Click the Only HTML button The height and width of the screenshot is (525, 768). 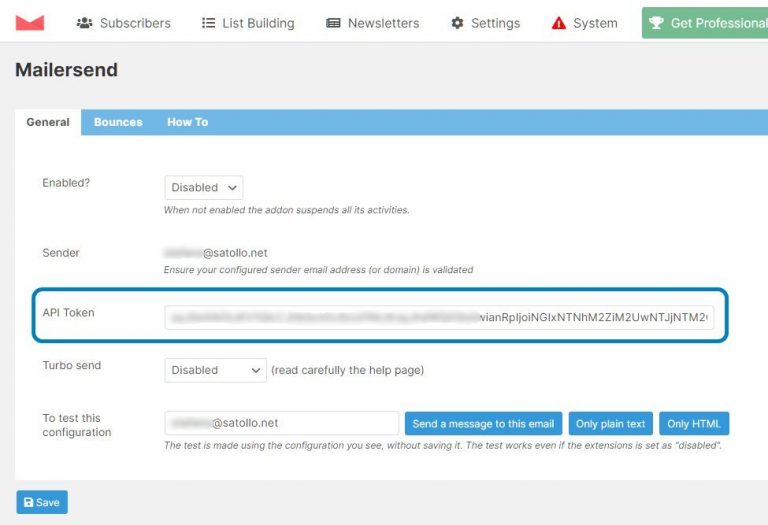click(694, 424)
